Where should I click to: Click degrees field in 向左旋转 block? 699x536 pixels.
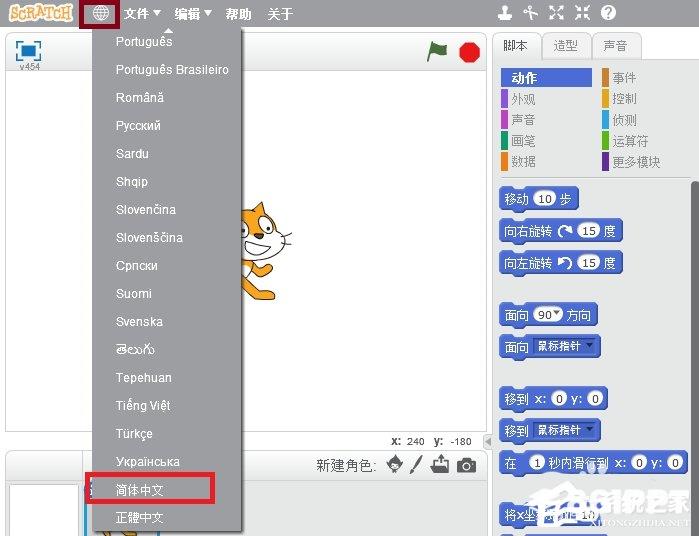pos(588,263)
